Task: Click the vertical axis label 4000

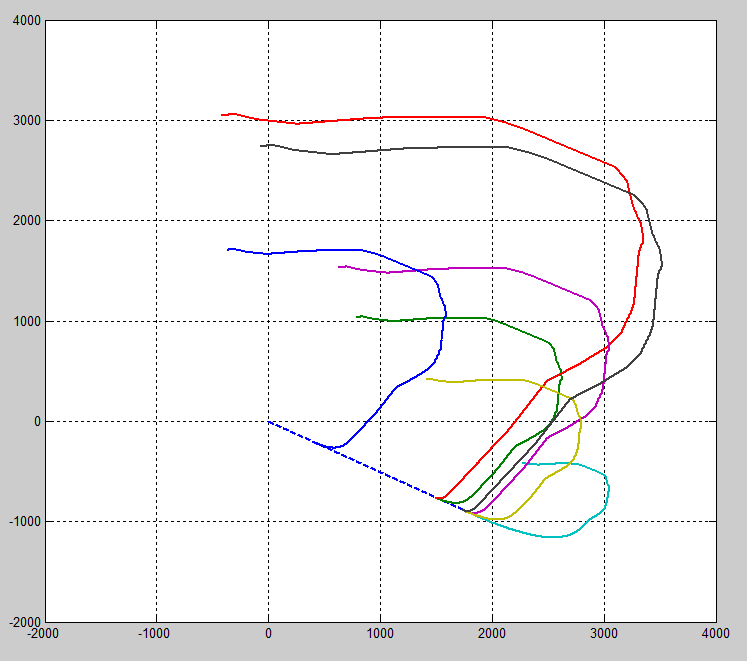Action: click(x=27, y=20)
